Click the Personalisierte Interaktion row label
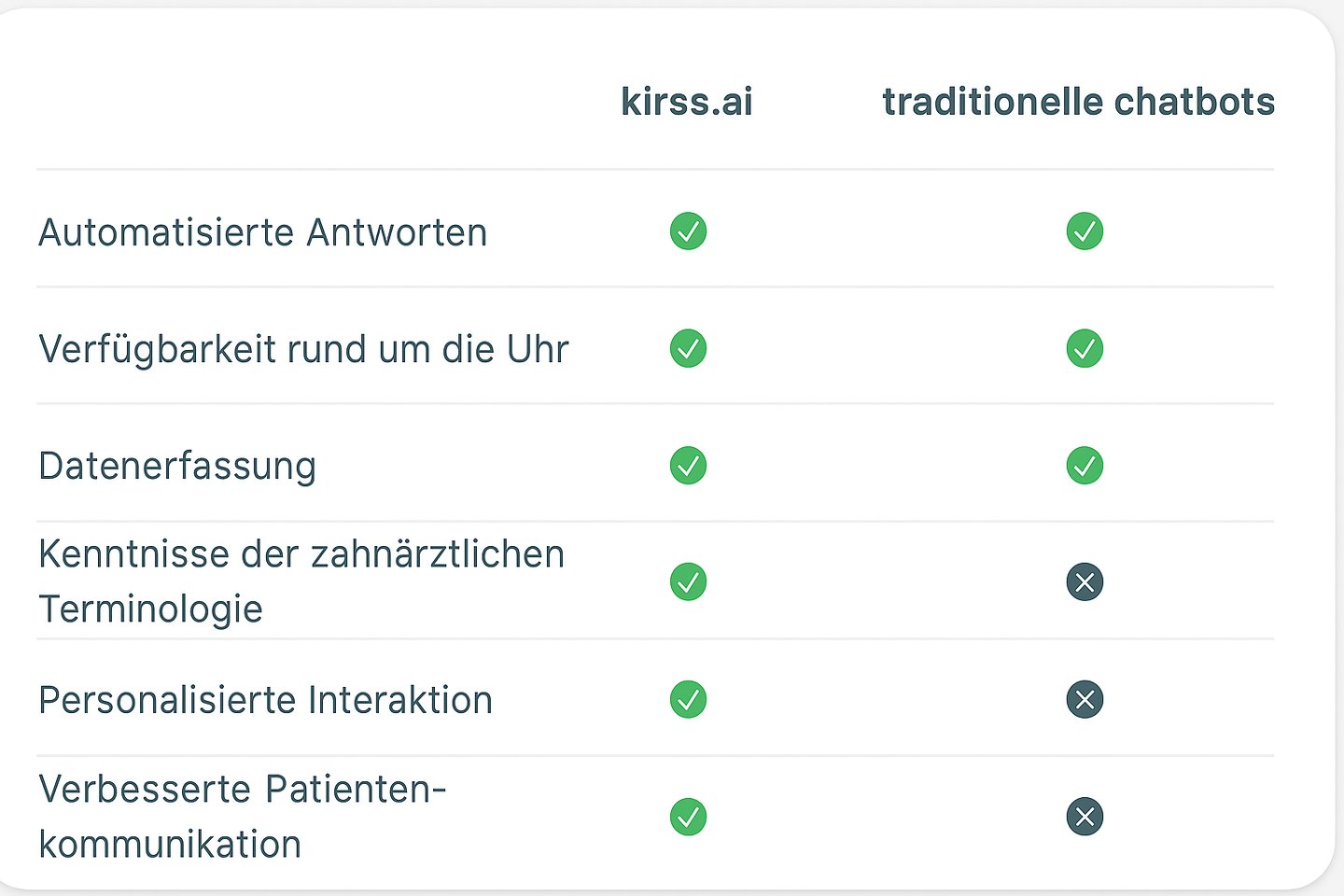The image size is (1344, 896). tap(265, 700)
